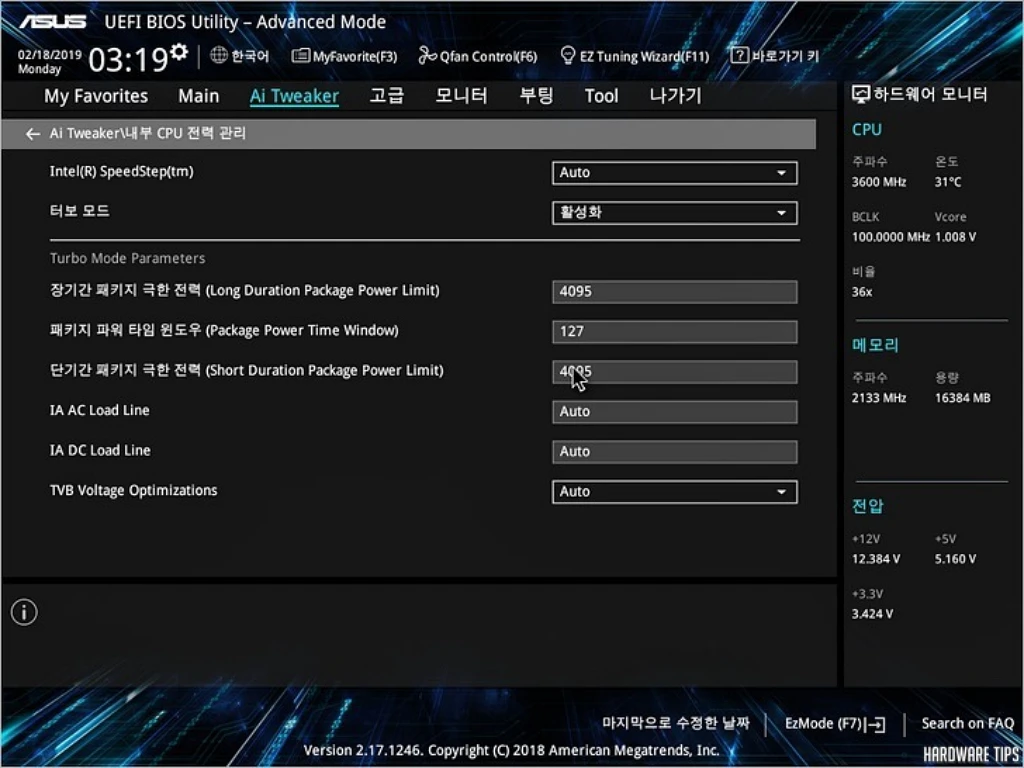
Task: Click the 16384 MB capacity value
Action: coord(962,398)
